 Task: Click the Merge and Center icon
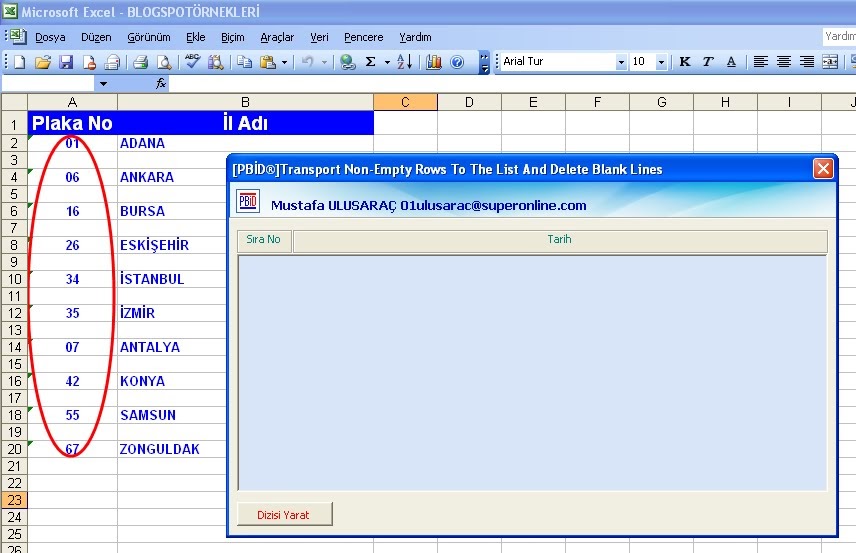(x=830, y=62)
